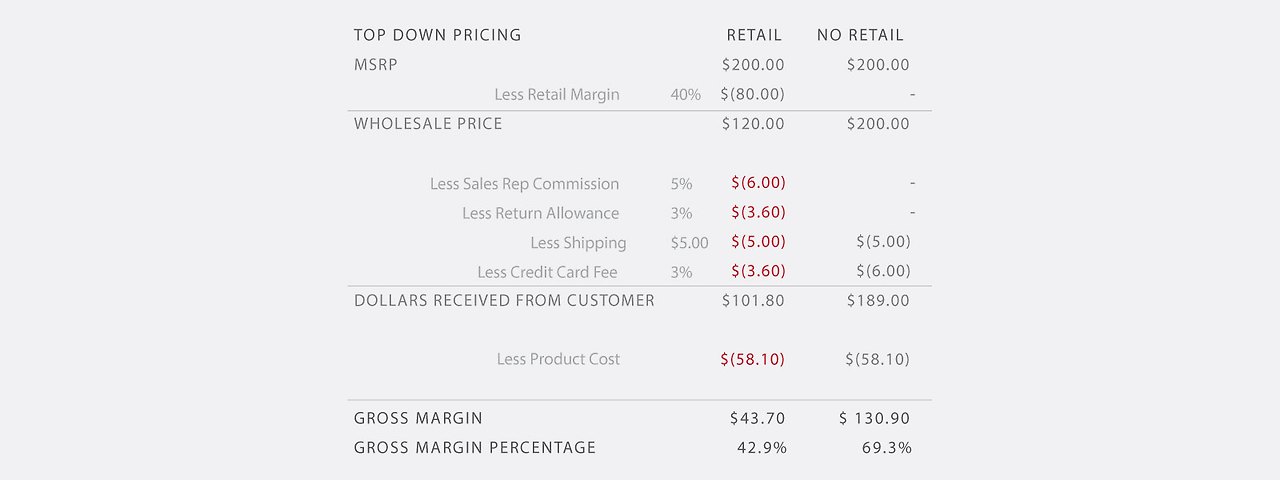Click the TOP DOWN PRICING heading
The width and height of the screenshot is (1280, 480).
(437, 35)
